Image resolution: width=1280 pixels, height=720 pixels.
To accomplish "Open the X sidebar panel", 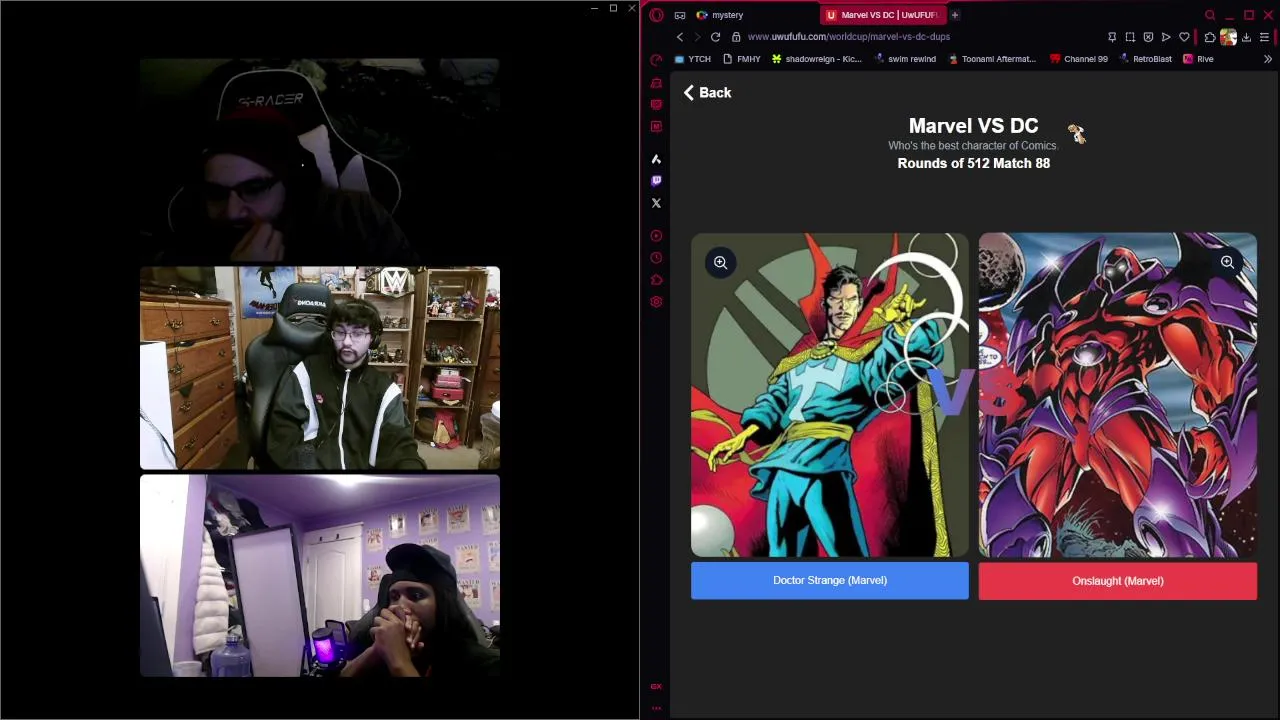I will tap(656, 203).
